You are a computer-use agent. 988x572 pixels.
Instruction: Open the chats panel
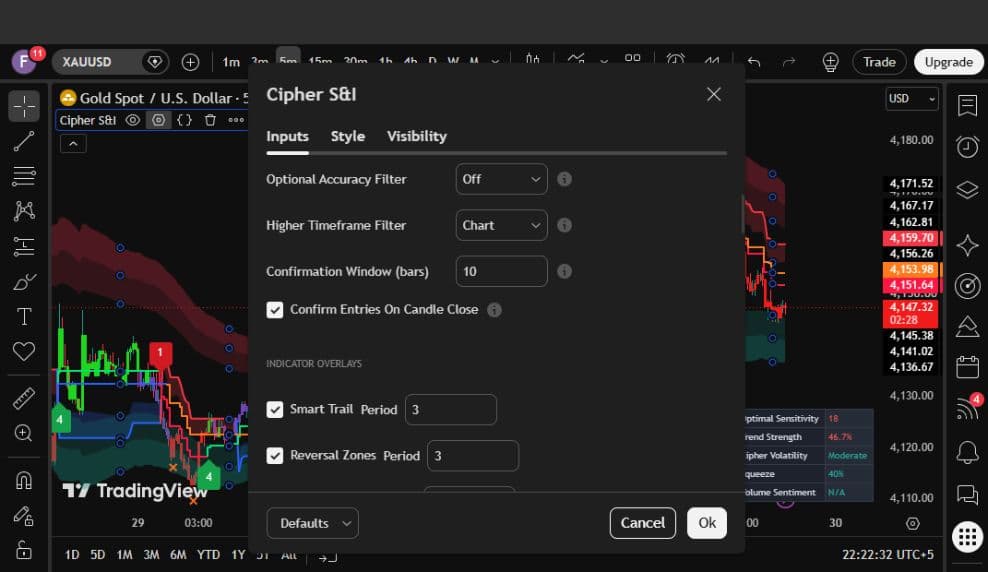pos(967,494)
